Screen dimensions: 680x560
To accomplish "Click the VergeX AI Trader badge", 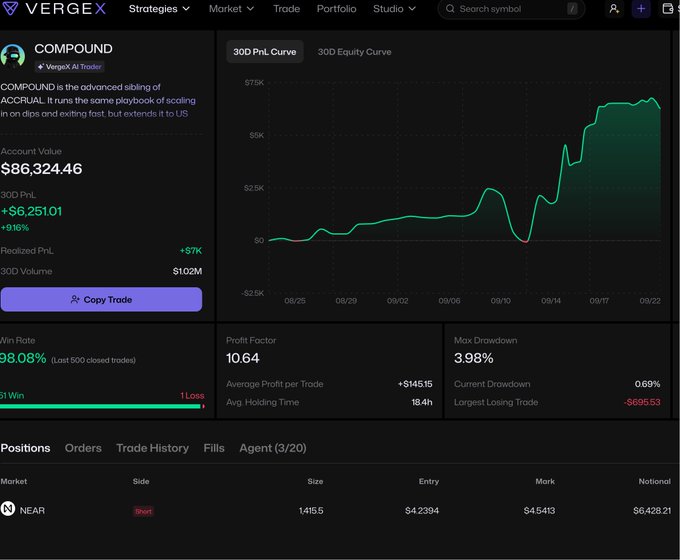I will point(69,67).
